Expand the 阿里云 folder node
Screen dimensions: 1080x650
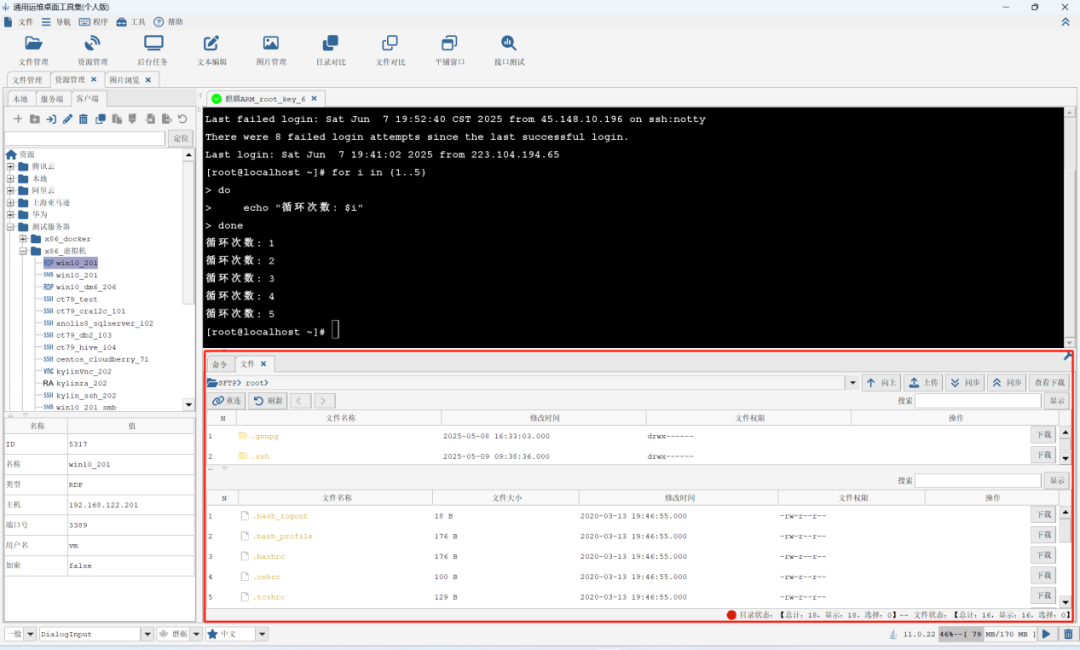pyautogui.click(x=10, y=191)
